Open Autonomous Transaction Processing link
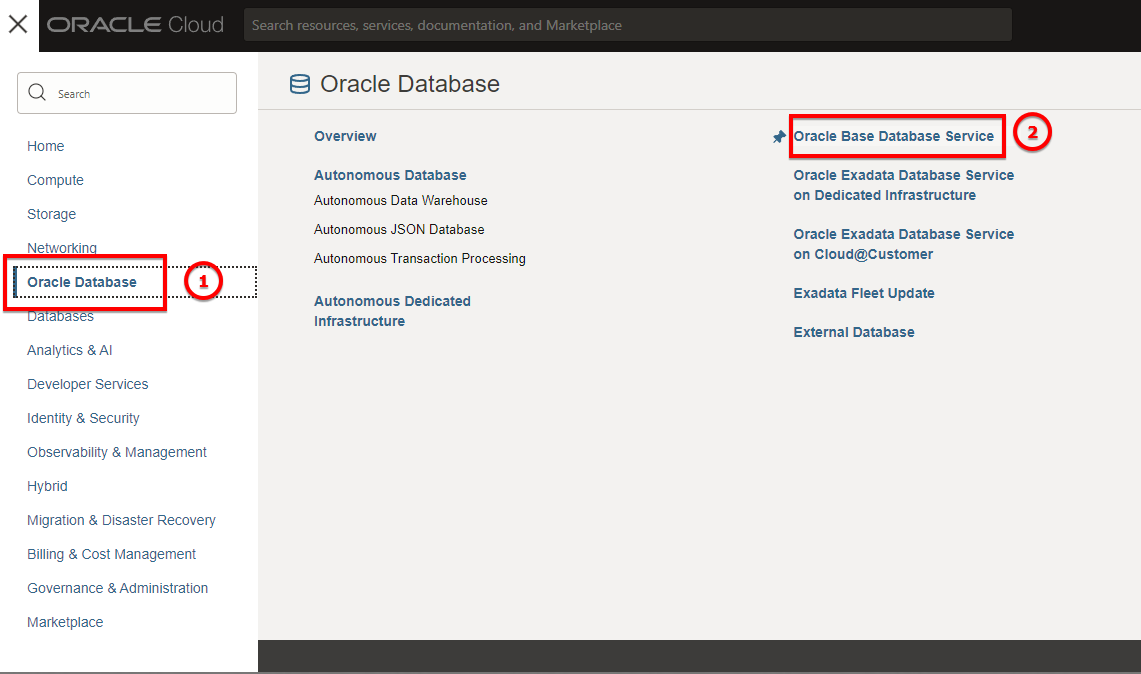The width and height of the screenshot is (1141, 674). 420,259
